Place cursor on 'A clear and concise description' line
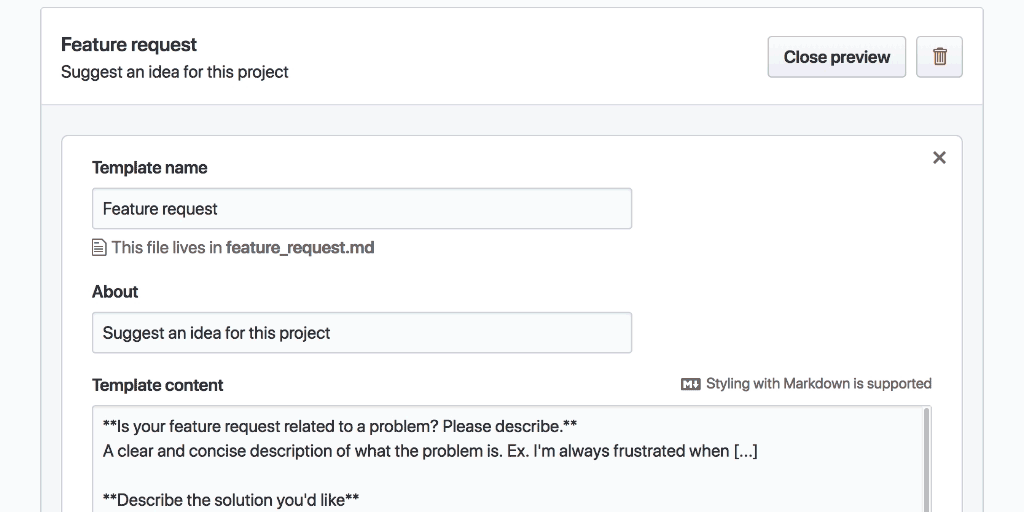Image resolution: width=1024 pixels, height=512 pixels. pyautogui.click(x=430, y=451)
